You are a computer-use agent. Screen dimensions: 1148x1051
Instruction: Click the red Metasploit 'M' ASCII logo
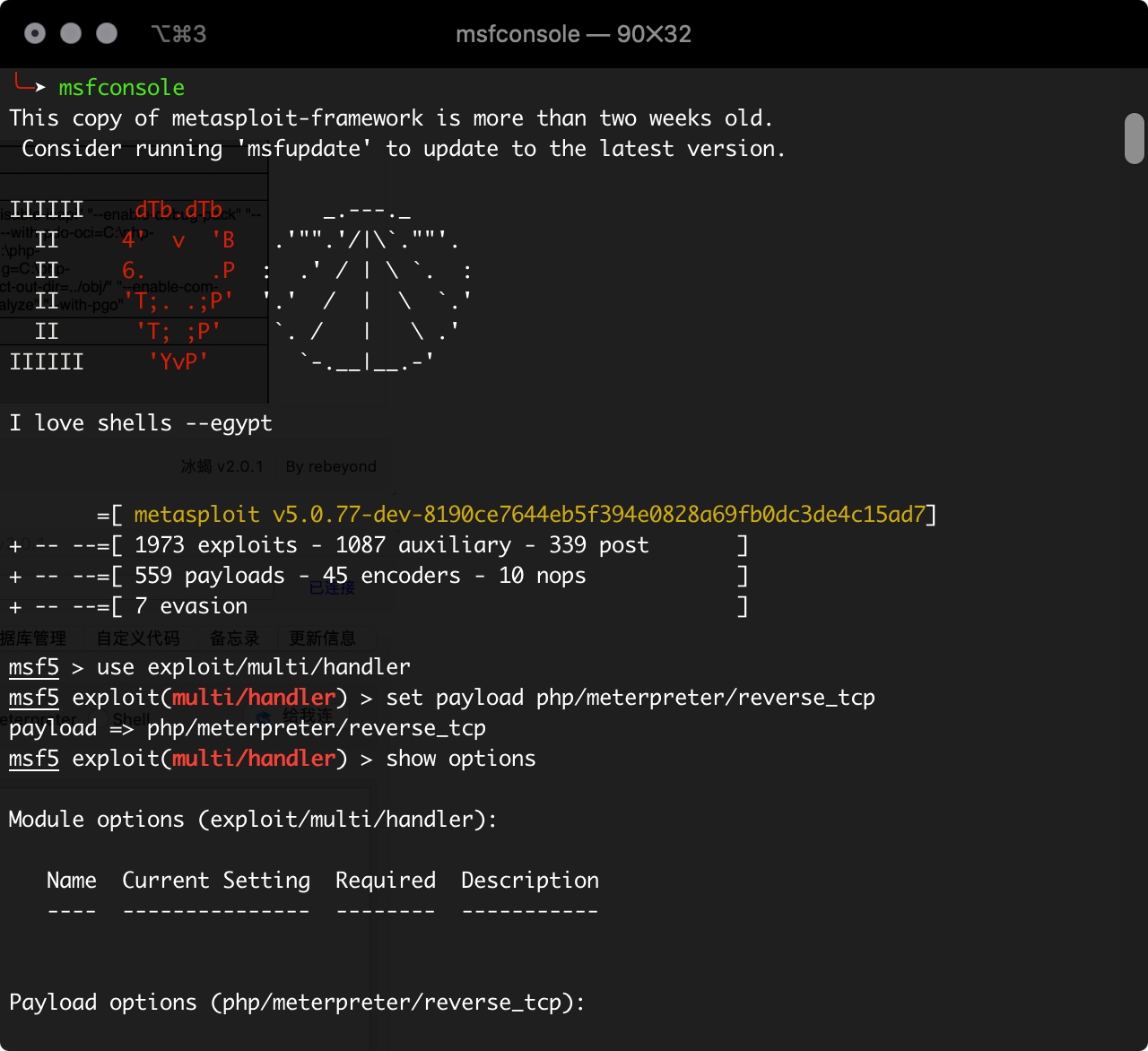(x=179, y=285)
